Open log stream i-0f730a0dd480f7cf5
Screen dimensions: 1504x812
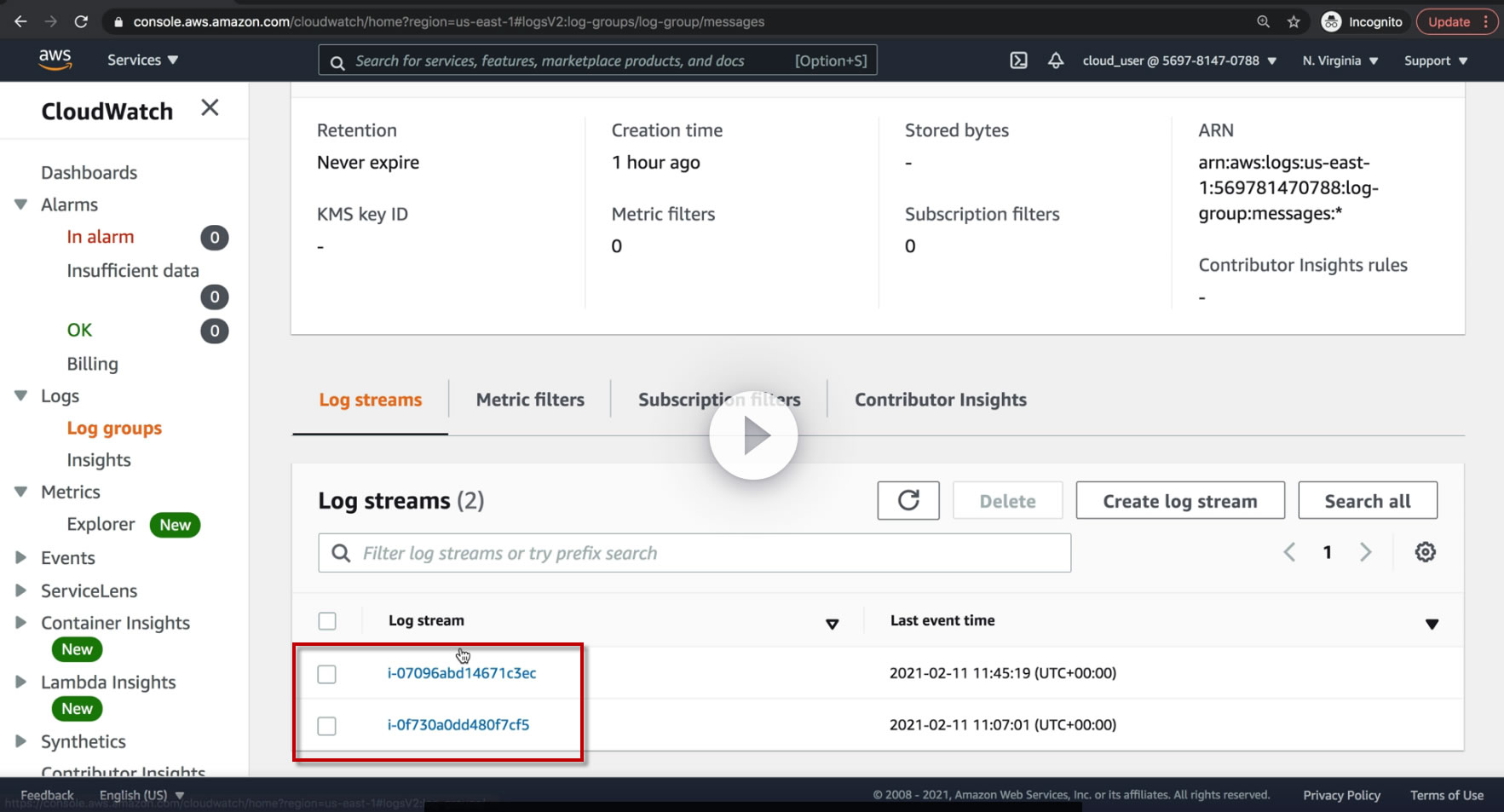[458, 725]
